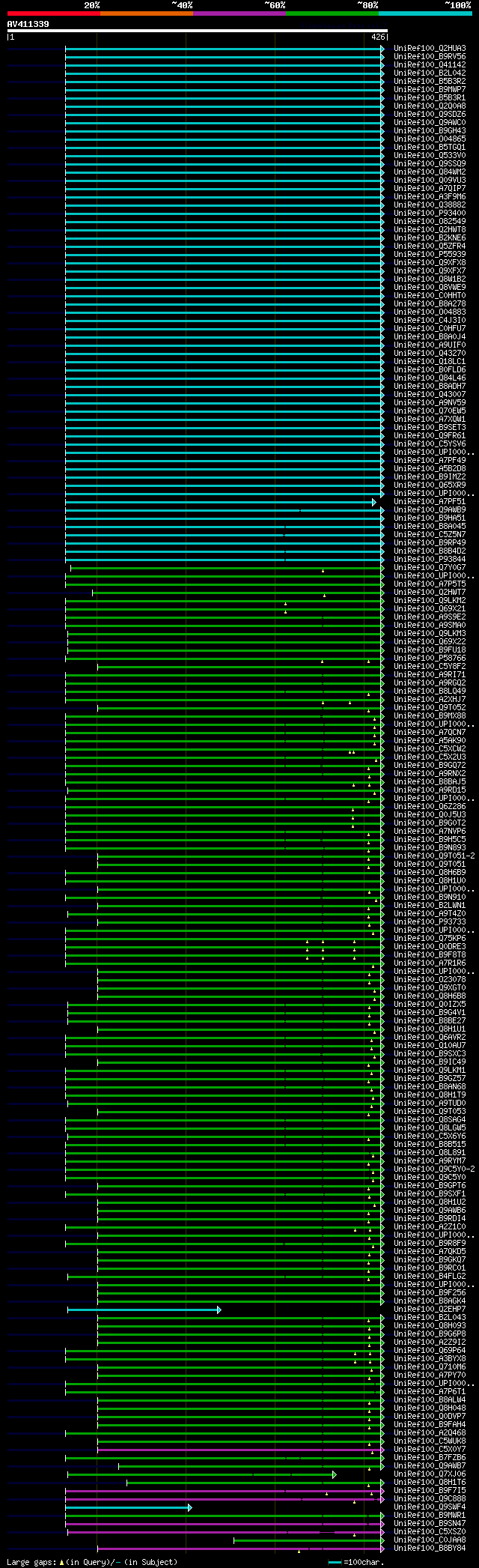Open hit label UniRef100_C4J3I0
Image resolution: width=479 pixels, height=1568 pixels.
pyautogui.click(x=430, y=321)
